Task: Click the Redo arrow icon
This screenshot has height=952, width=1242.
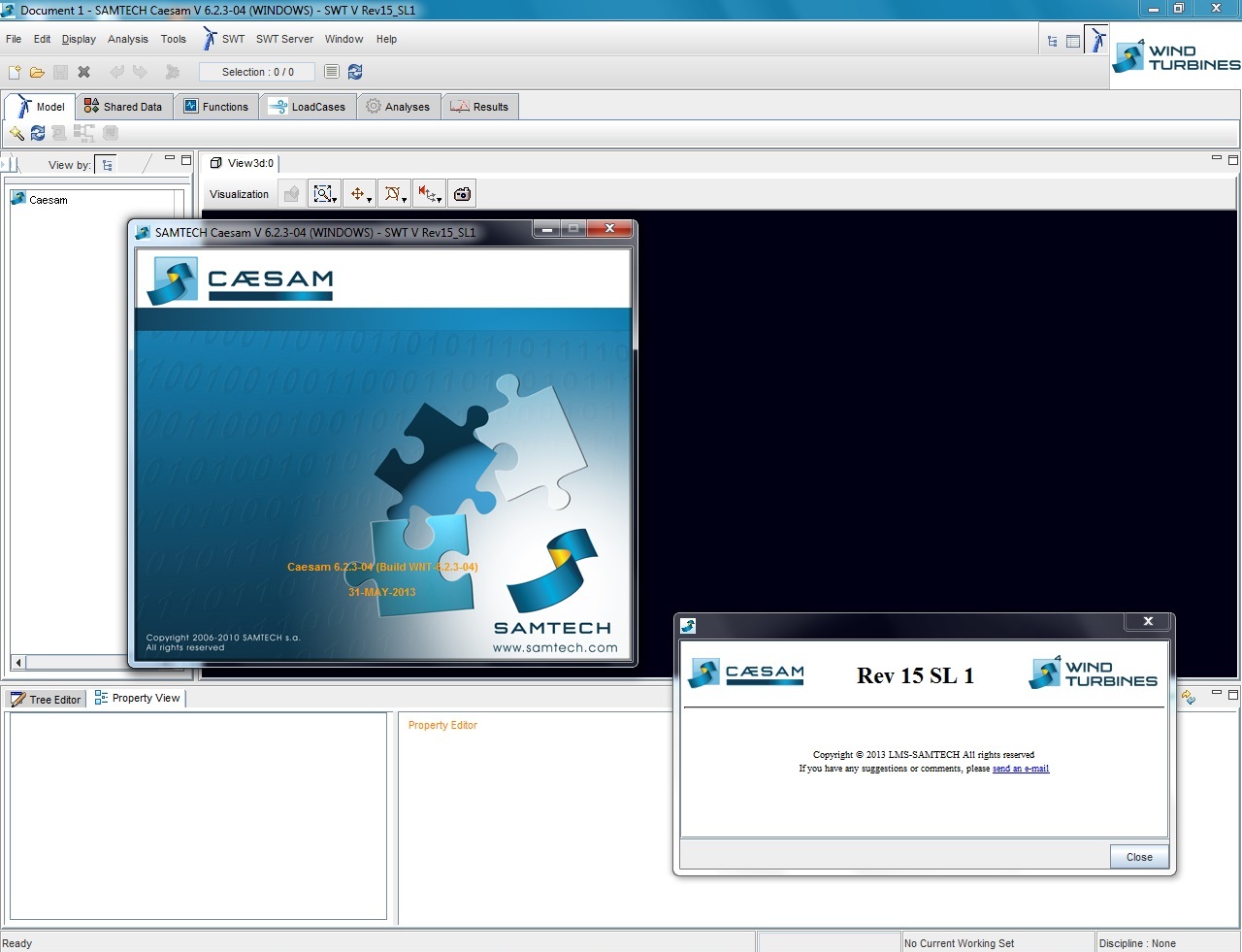Action: pyautogui.click(x=141, y=72)
